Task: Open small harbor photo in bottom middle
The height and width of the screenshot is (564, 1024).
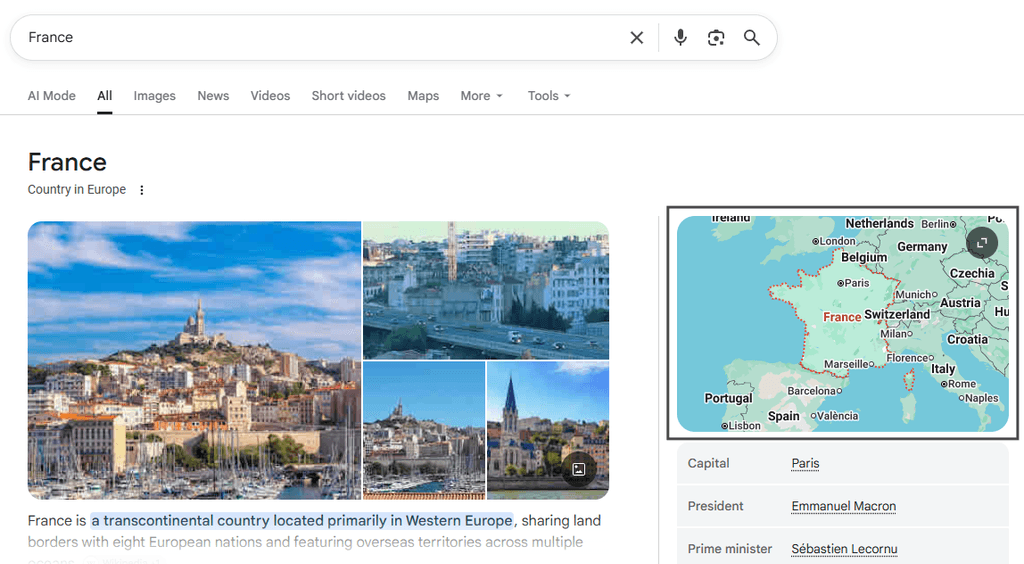Action: (x=424, y=430)
